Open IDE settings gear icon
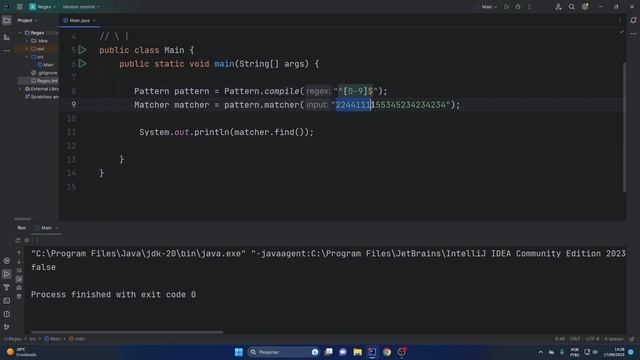Image resolution: width=640 pixels, height=360 pixels. (x=585, y=7)
